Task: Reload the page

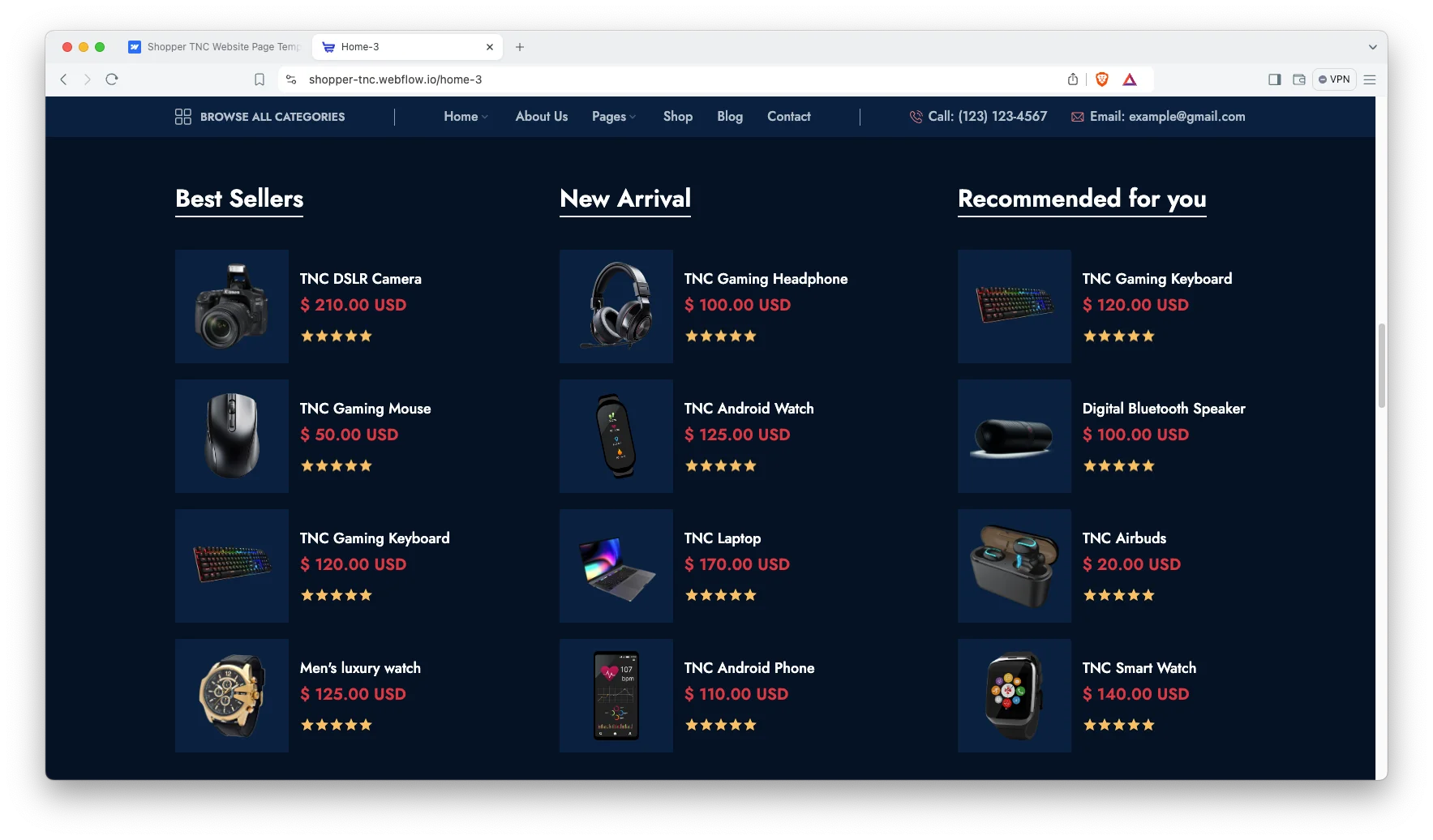Action: click(112, 79)
